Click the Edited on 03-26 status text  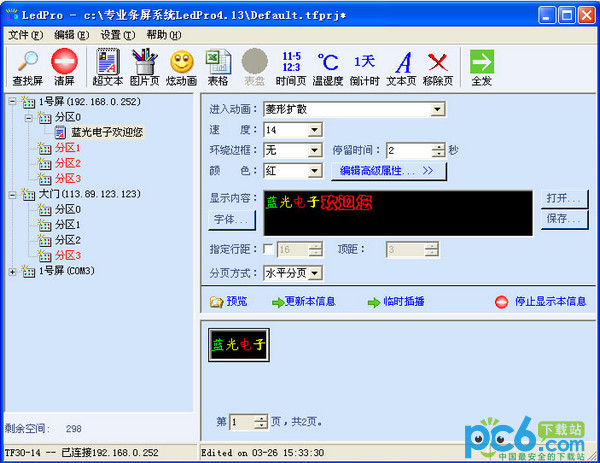pos(262,453)
